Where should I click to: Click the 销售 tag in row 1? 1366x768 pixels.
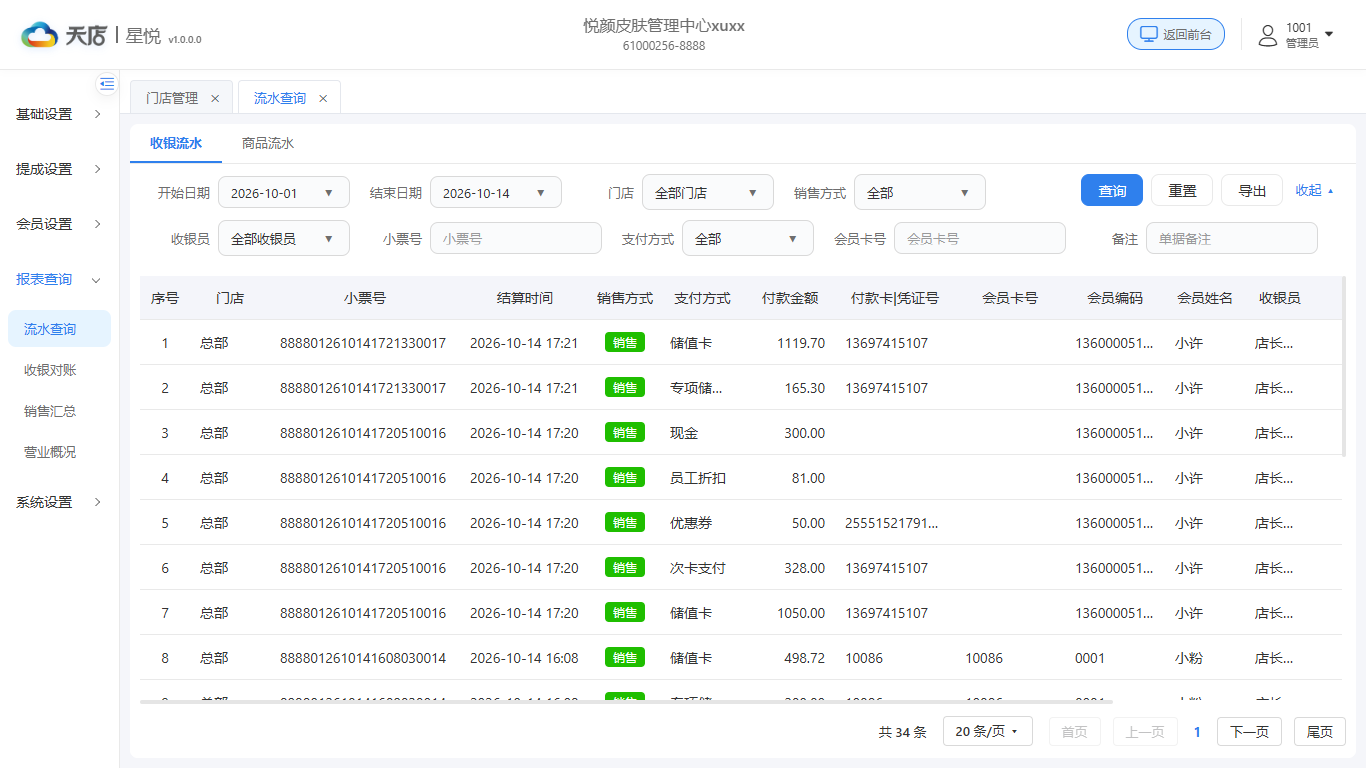coord(625,343)
